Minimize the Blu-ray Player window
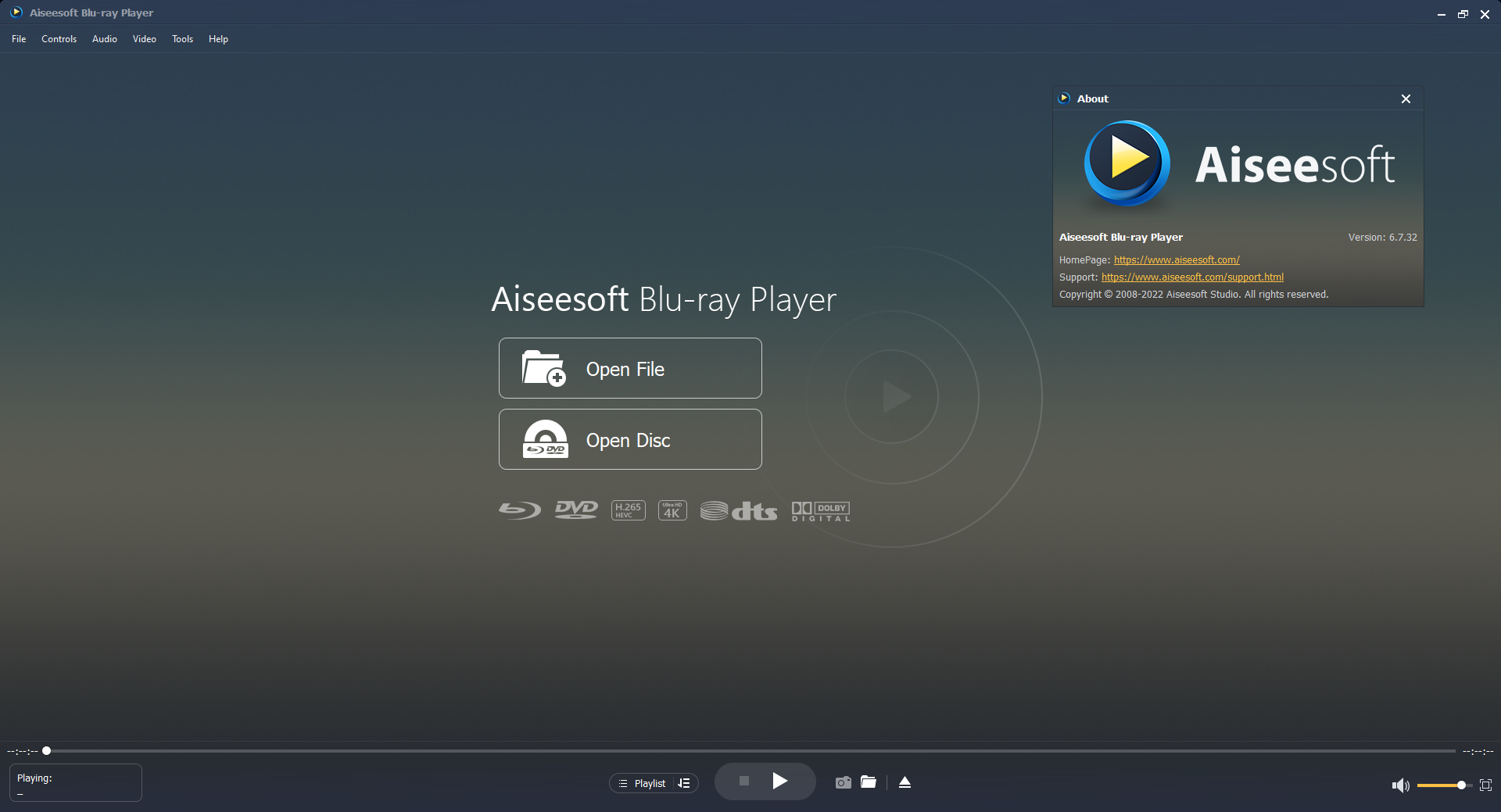Image resolution: width=1501 pixels, height=812 pixels. (x=1441, y=14)
